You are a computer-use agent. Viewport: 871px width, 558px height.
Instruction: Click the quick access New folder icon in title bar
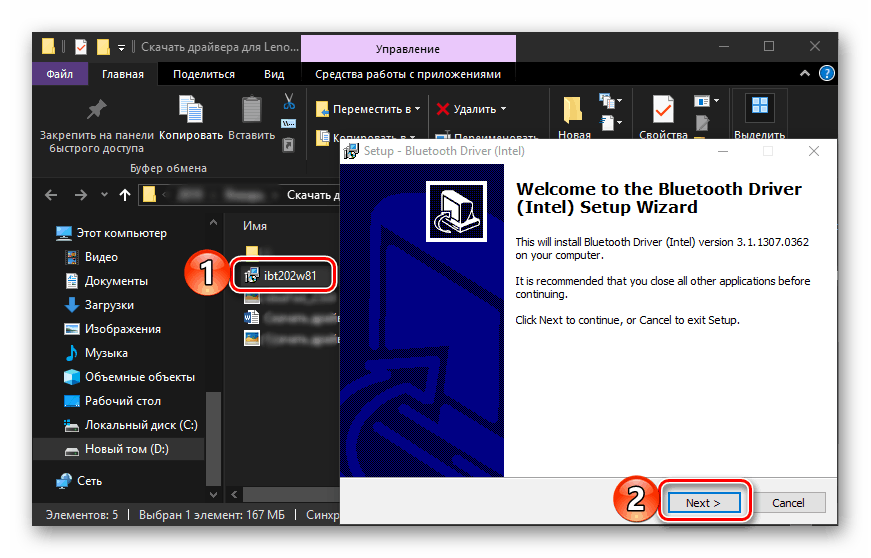pos(103,47)
